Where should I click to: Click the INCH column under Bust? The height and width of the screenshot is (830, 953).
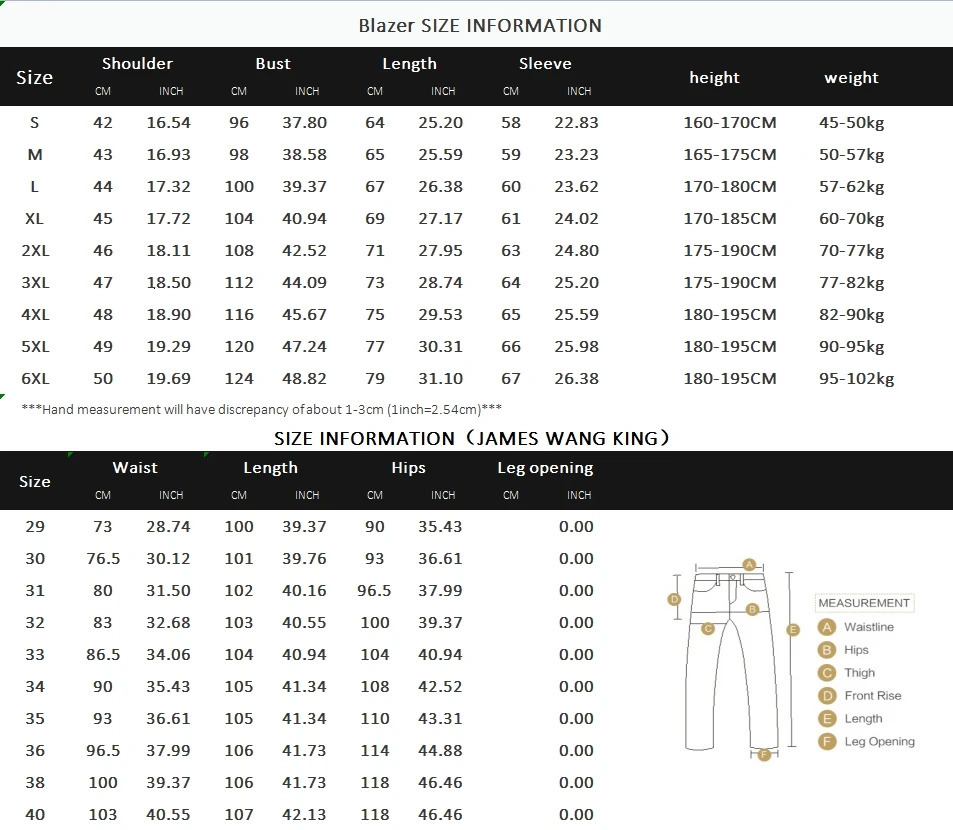coord(307,90)
